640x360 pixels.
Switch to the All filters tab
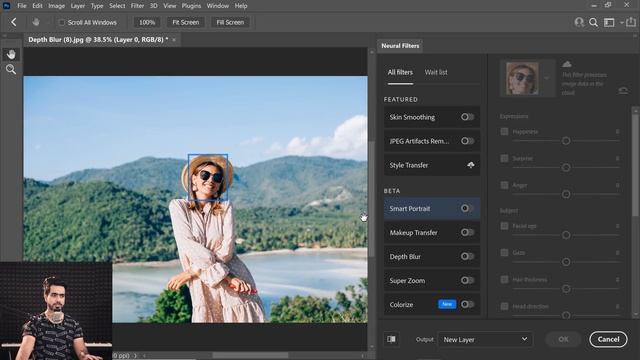pyautogui.click(x=400, y=72)
